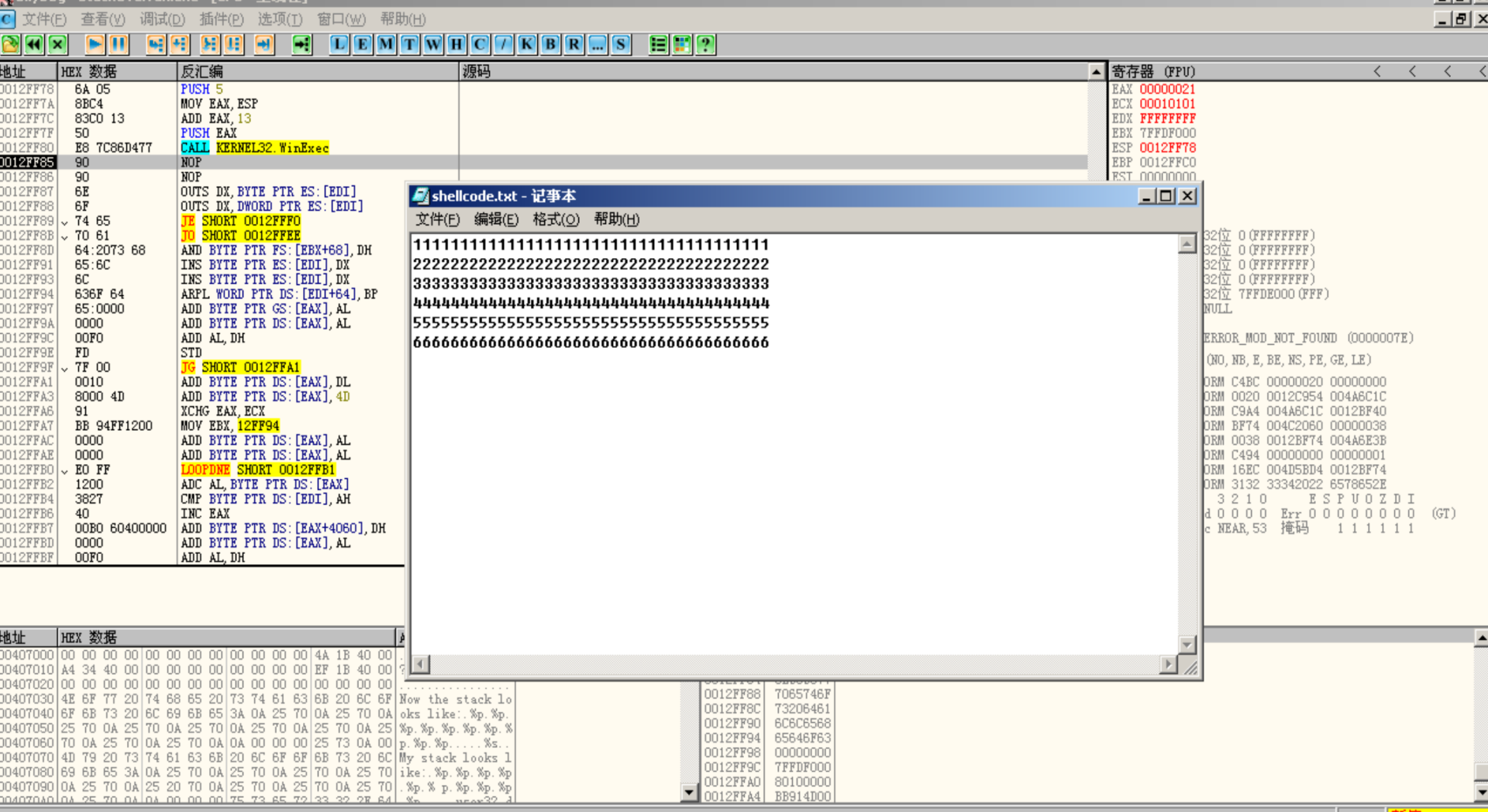The width and height of the screenshot is (1488, 812).
Task: Click the 反汇编 disassembly column header
Action: [318, 71]
